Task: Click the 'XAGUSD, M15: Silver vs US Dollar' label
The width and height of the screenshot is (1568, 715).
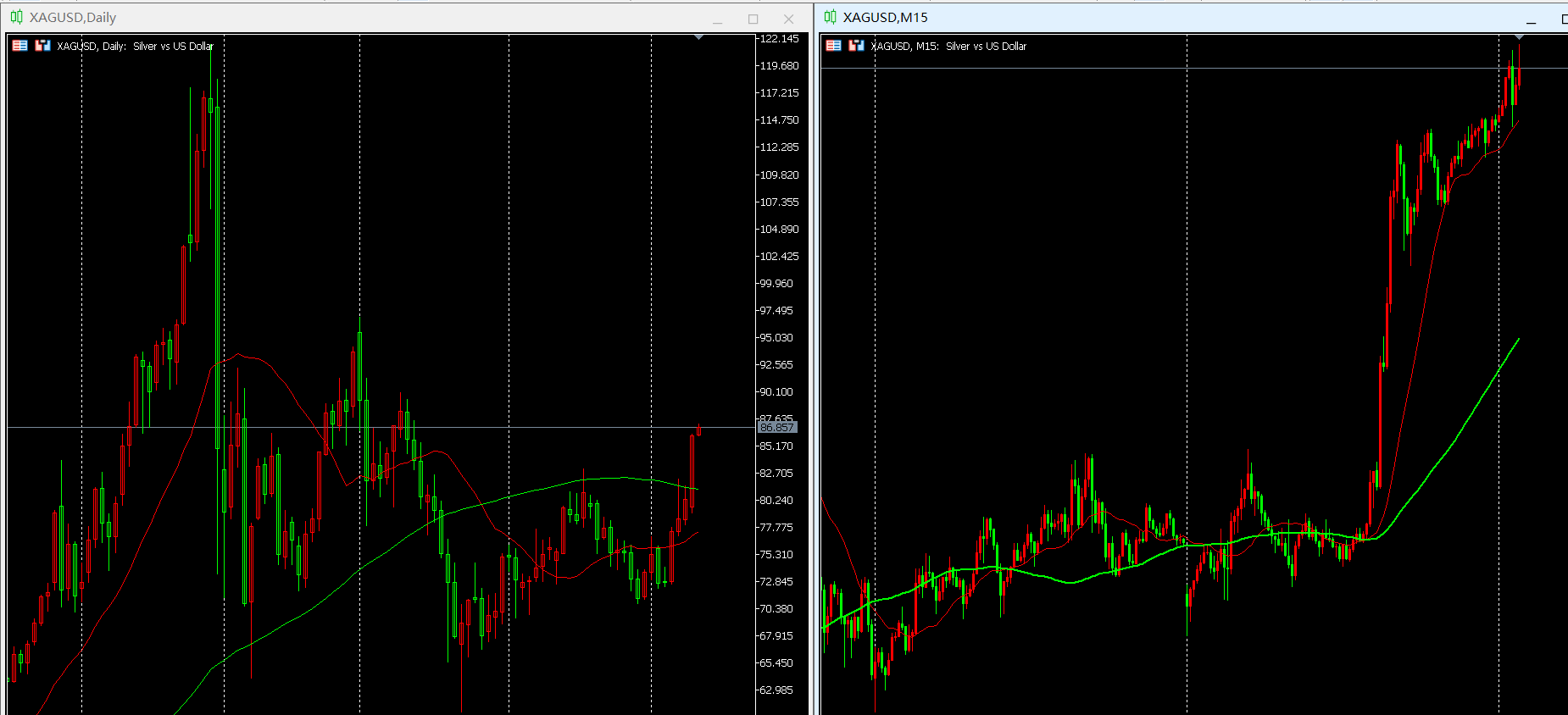Action: coord(948,47)
